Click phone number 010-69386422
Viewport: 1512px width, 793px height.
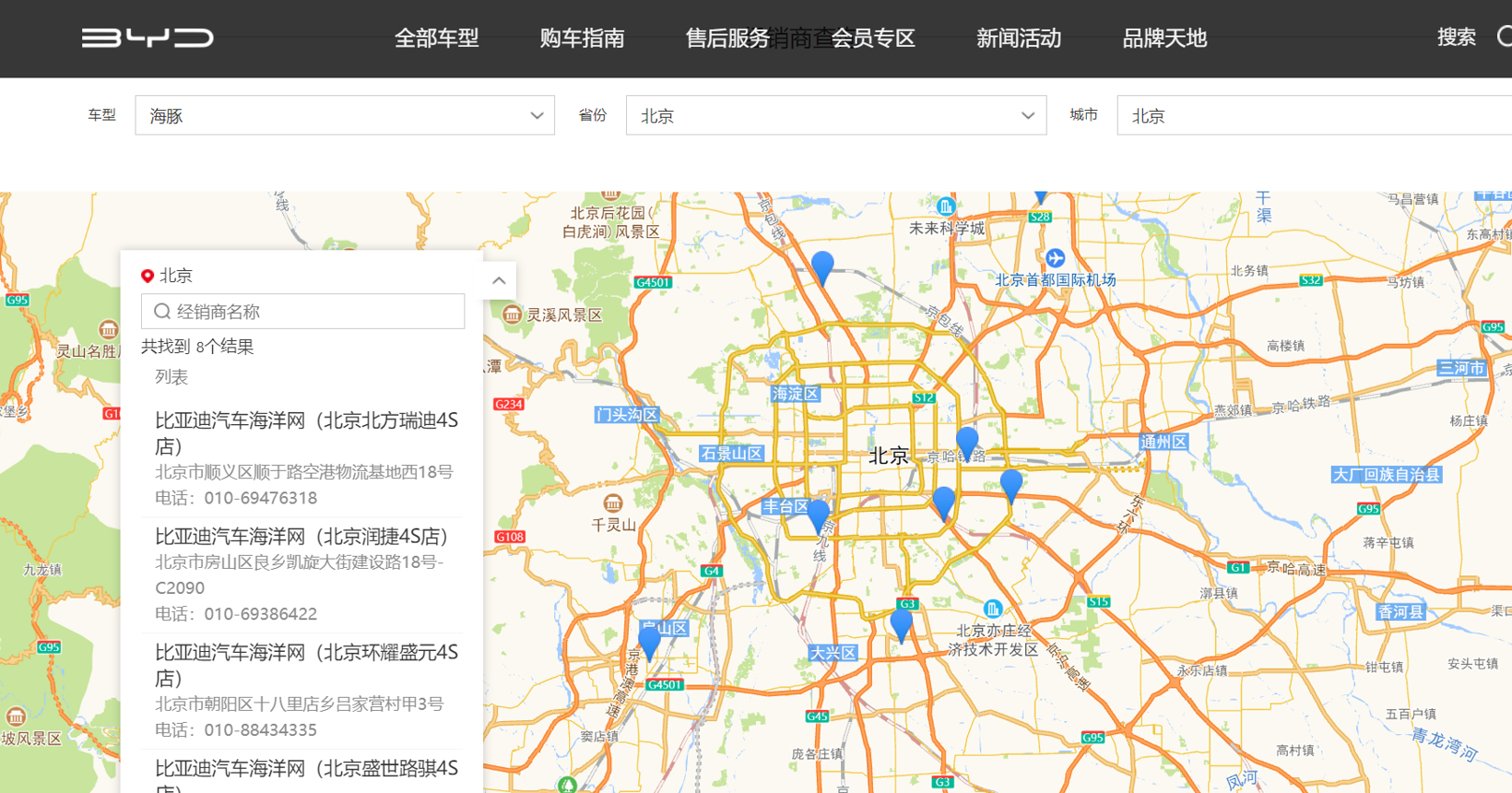coord(261,614)
